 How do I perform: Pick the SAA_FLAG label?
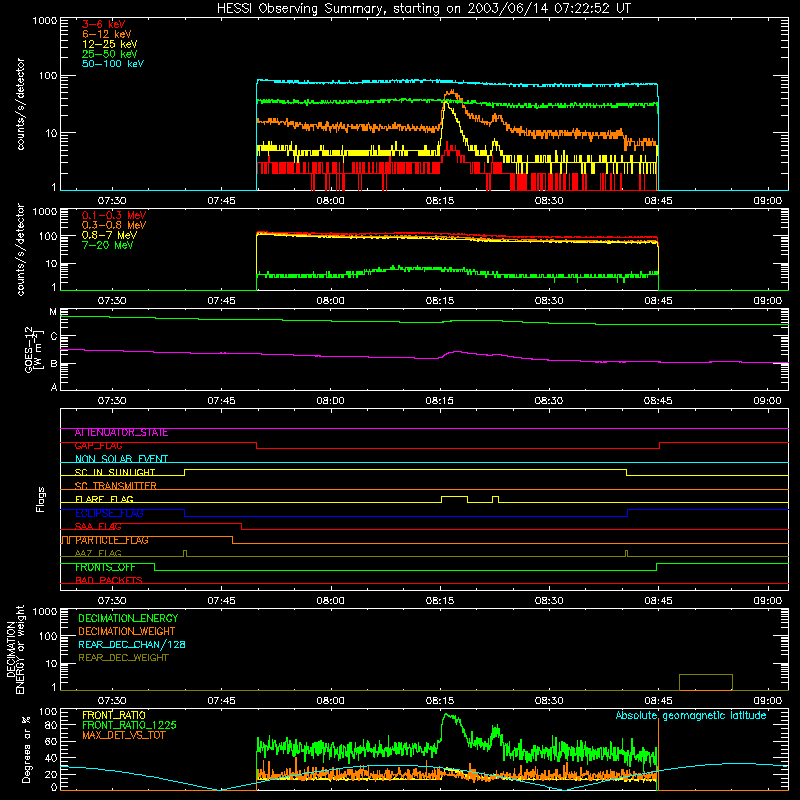pyautogui.click(x=98, y=527)
